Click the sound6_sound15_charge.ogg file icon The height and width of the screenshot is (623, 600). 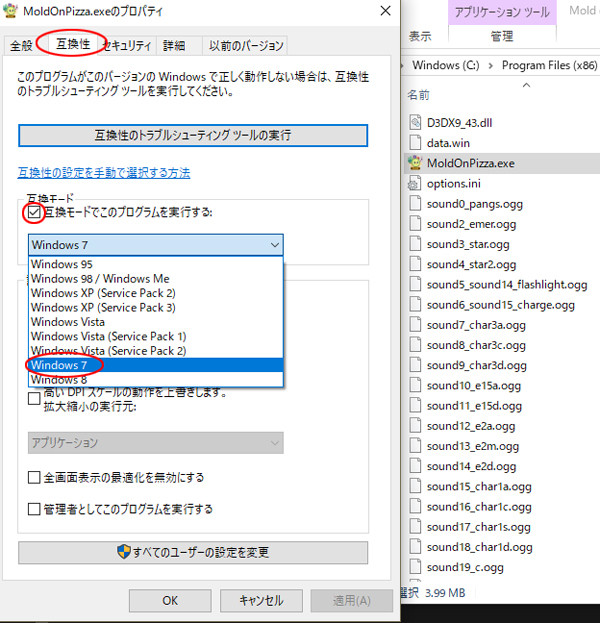click(x=415, y=305)
